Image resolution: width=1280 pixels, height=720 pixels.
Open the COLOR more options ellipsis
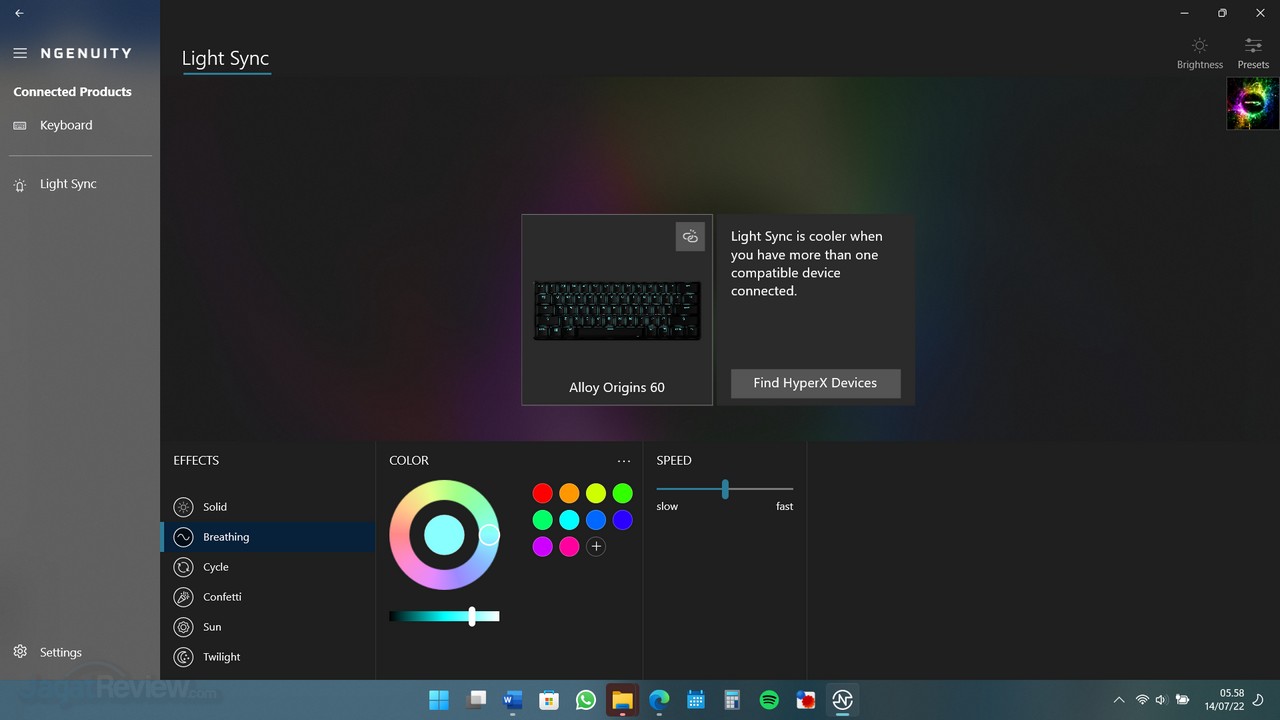tap(624, 461)
